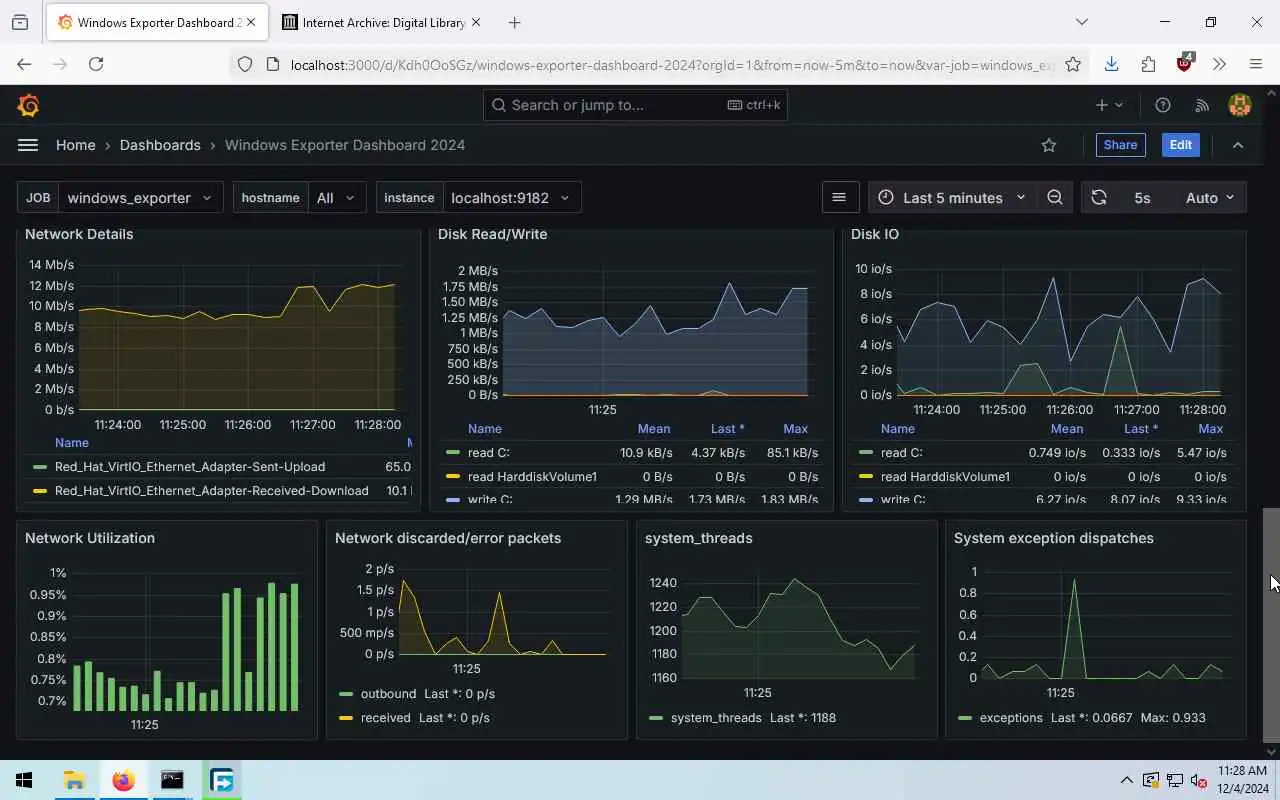The image size is (1280, 800).
Task: Switch to Internet Archive browser tab
Action: [380, 22]
